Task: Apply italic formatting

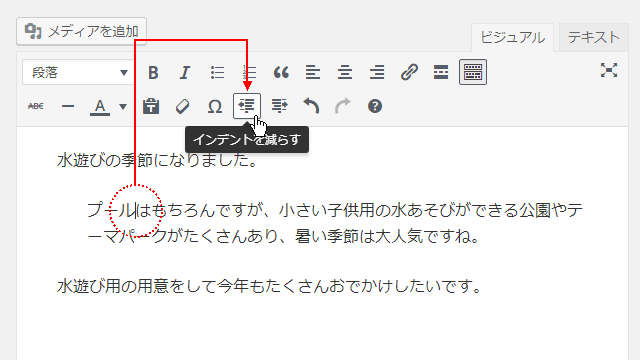Action: [x=185, y=73]
